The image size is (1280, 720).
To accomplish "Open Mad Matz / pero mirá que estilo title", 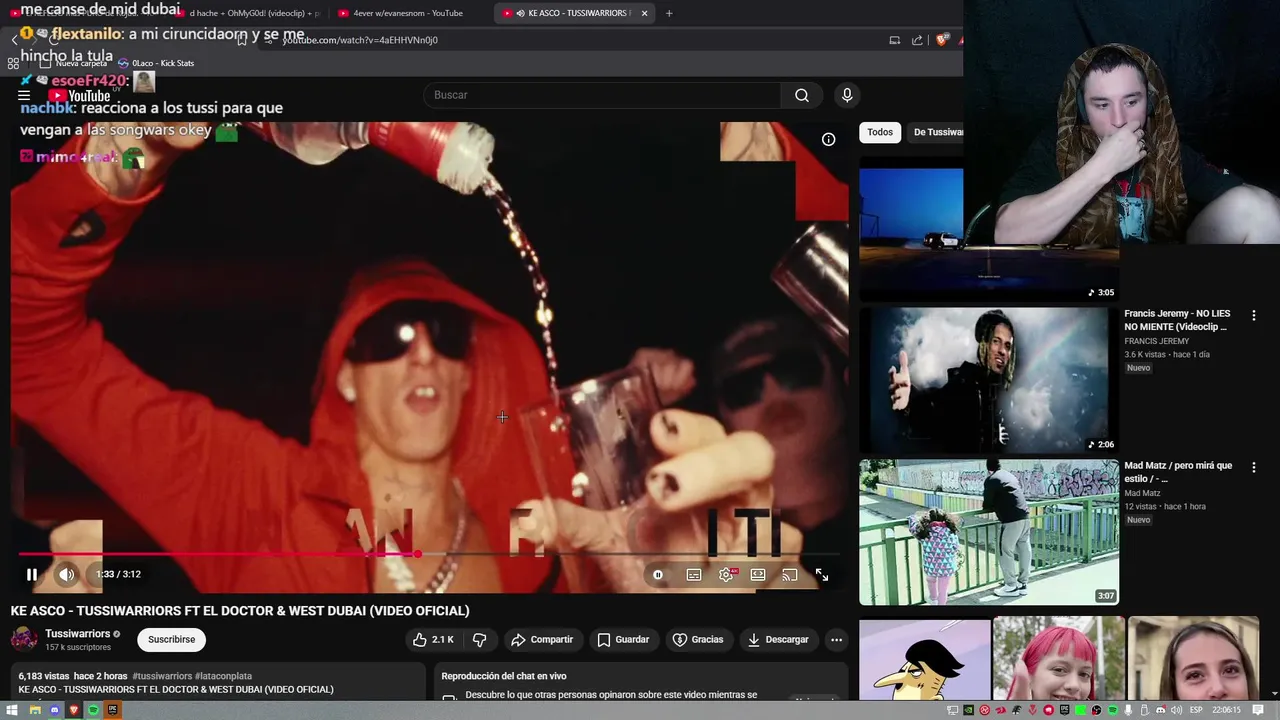I will 1178,472.
